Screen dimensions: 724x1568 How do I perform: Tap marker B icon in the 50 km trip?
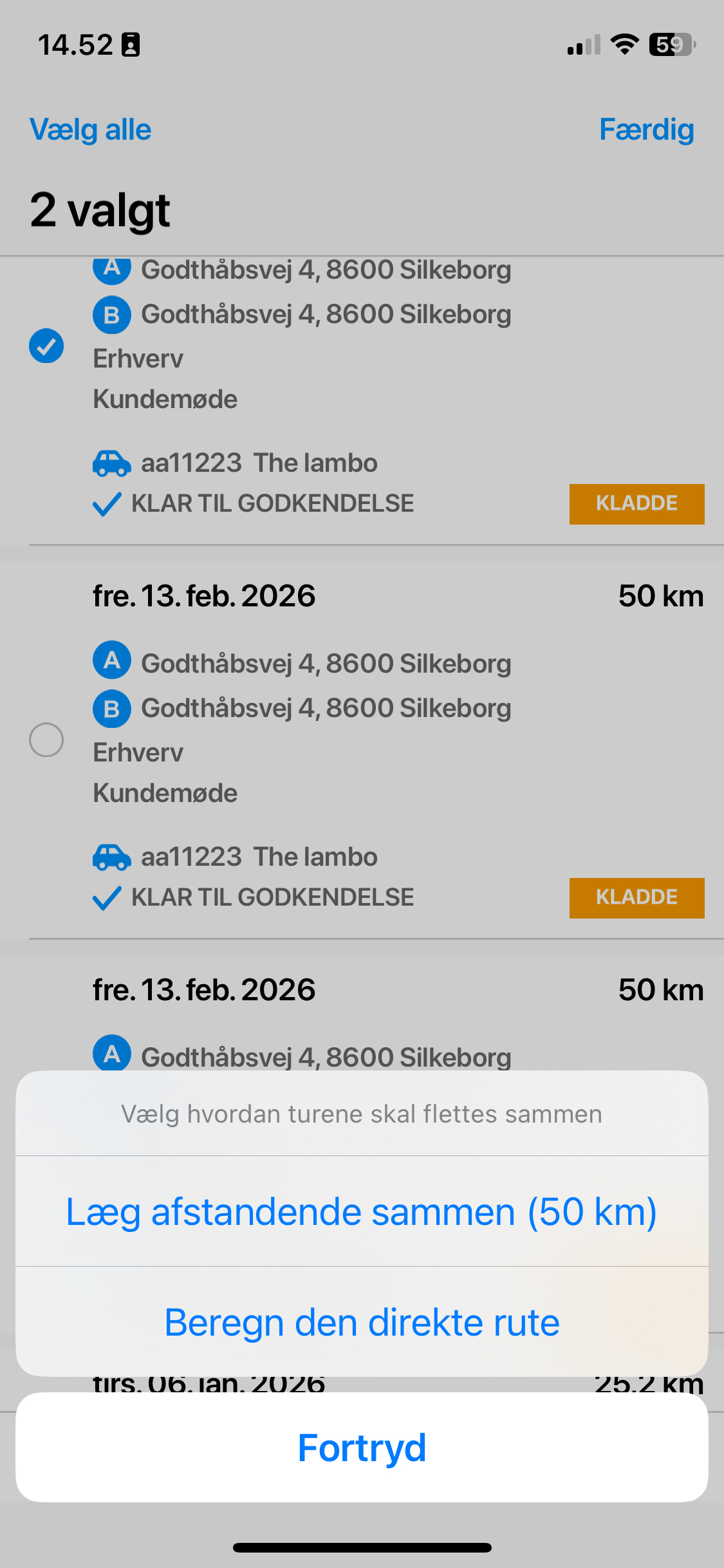[x=112, y=709]
